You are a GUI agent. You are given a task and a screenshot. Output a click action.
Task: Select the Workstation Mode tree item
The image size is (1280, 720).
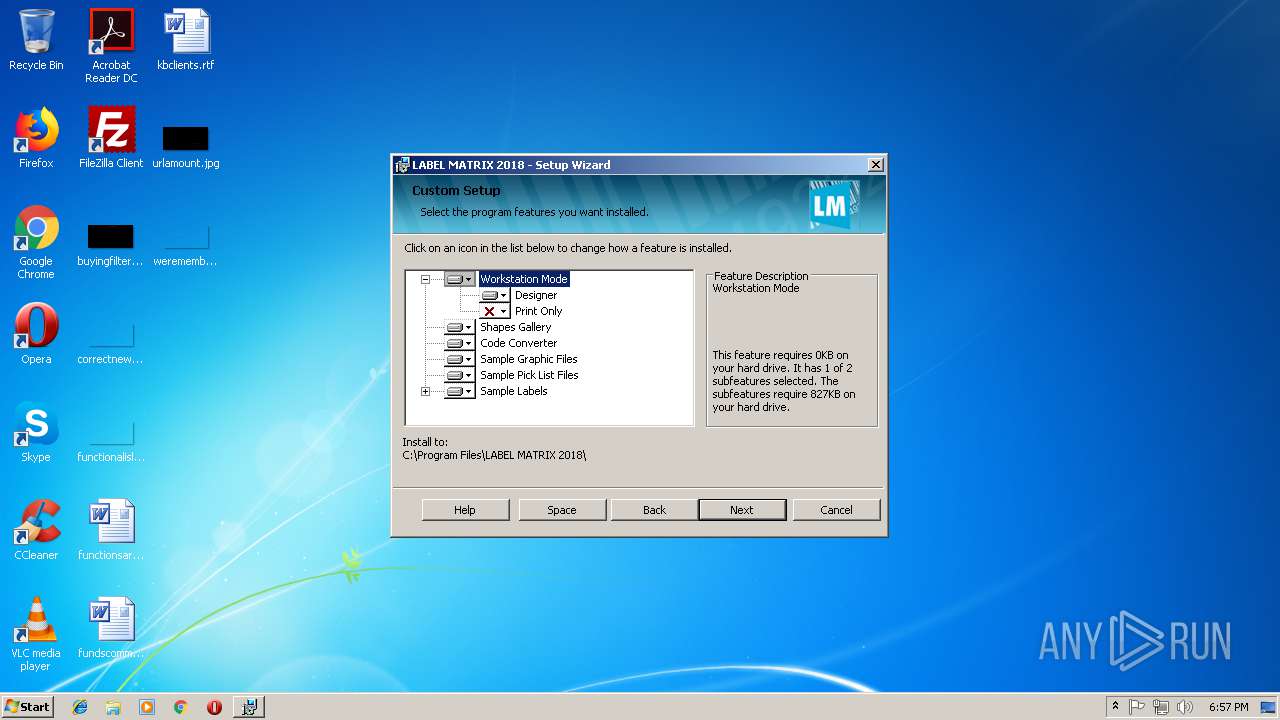(x=523, y=279)
